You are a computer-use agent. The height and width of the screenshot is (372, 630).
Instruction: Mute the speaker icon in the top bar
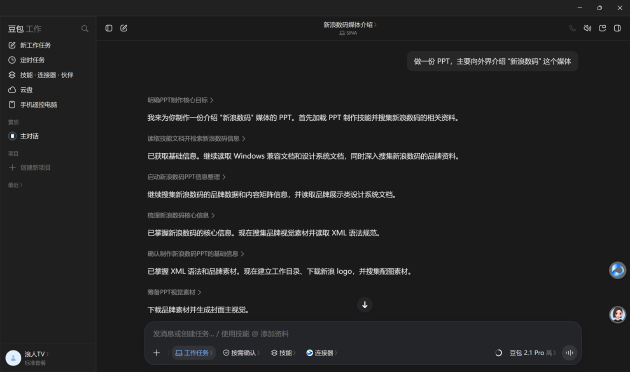(587, 28)
